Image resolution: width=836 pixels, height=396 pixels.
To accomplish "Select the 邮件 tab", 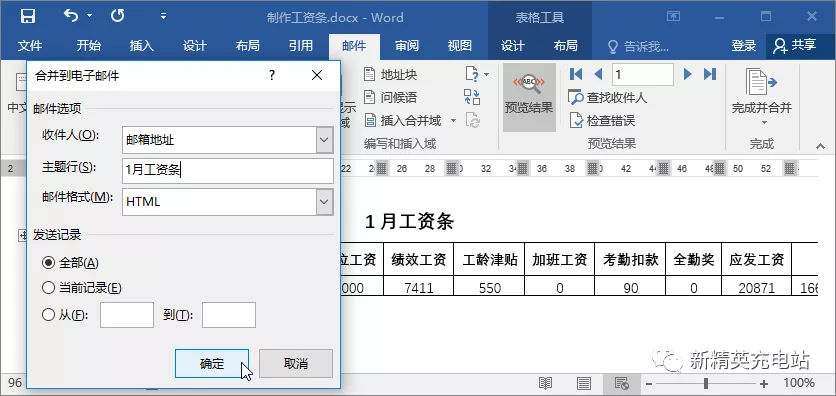I will tap(354, 46).
